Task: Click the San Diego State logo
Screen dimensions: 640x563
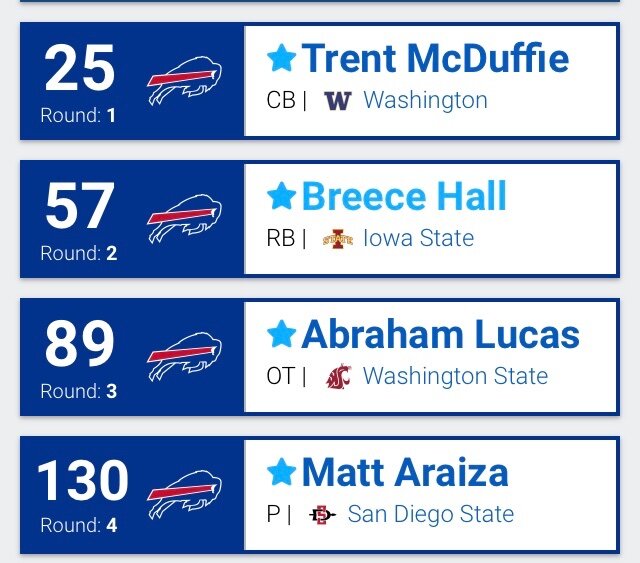Action: 322,514
